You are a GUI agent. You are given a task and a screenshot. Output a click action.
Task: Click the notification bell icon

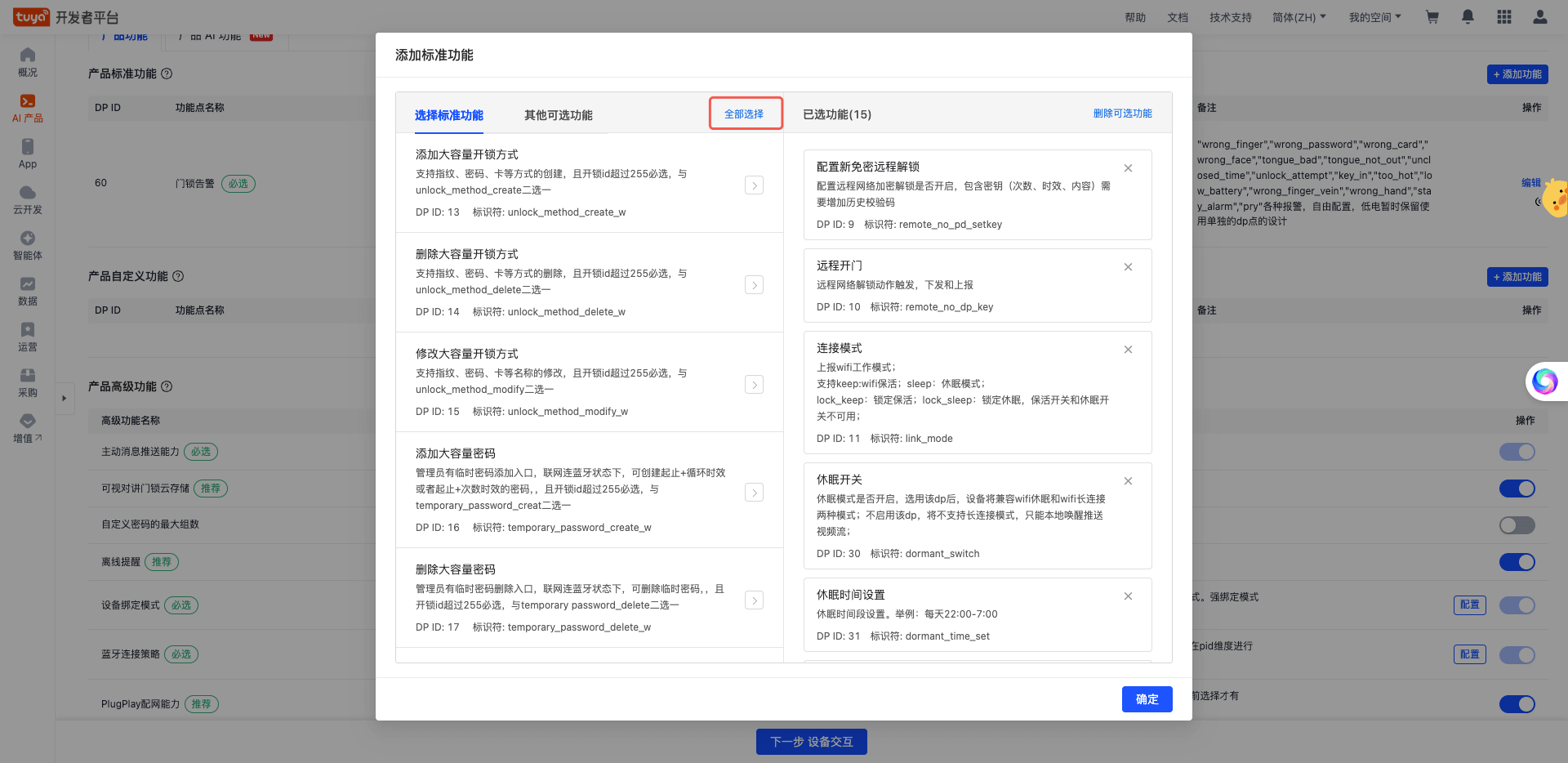point(1468,17)
